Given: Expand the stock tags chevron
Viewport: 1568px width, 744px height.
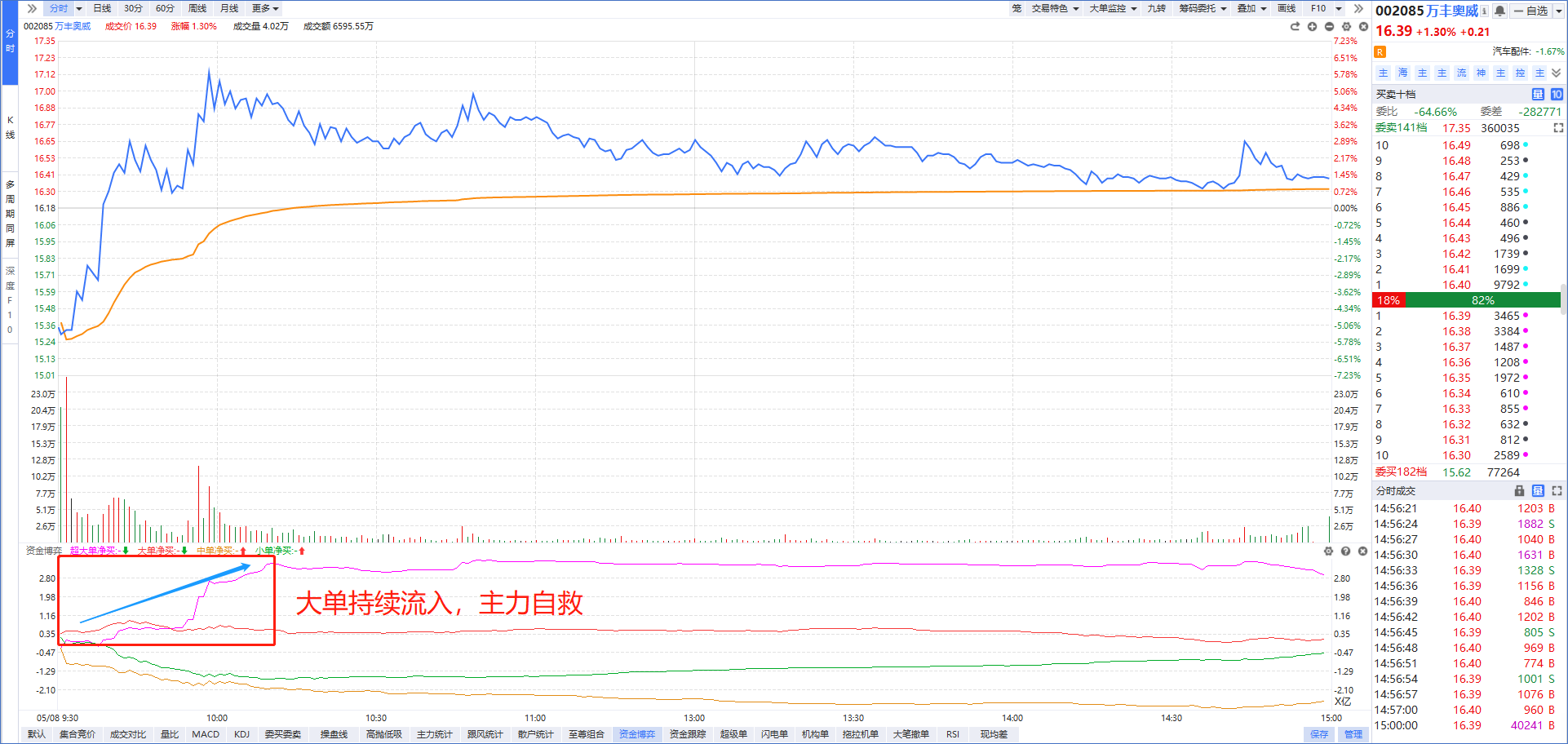Looking at the screenshot, I should point(1557,73).
